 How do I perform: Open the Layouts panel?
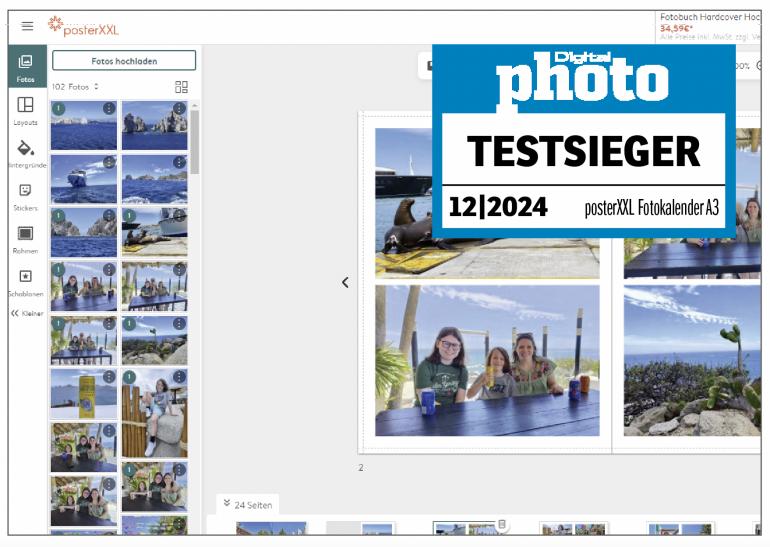pyautogui.click(x=25, y=111)
